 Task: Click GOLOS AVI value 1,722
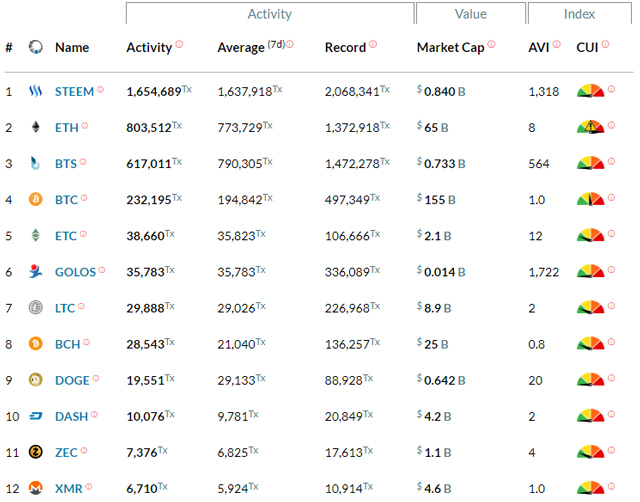tap(544, 272)
